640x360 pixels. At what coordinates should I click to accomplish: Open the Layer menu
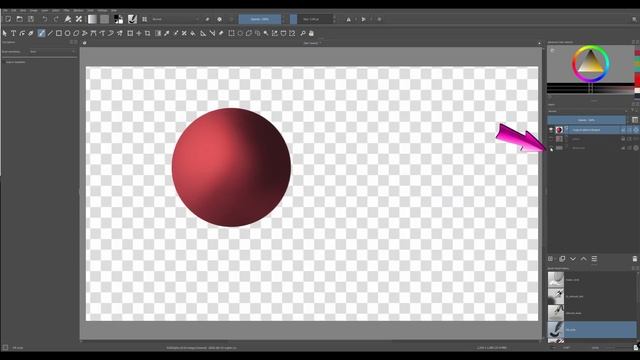[x=45, y=10]
